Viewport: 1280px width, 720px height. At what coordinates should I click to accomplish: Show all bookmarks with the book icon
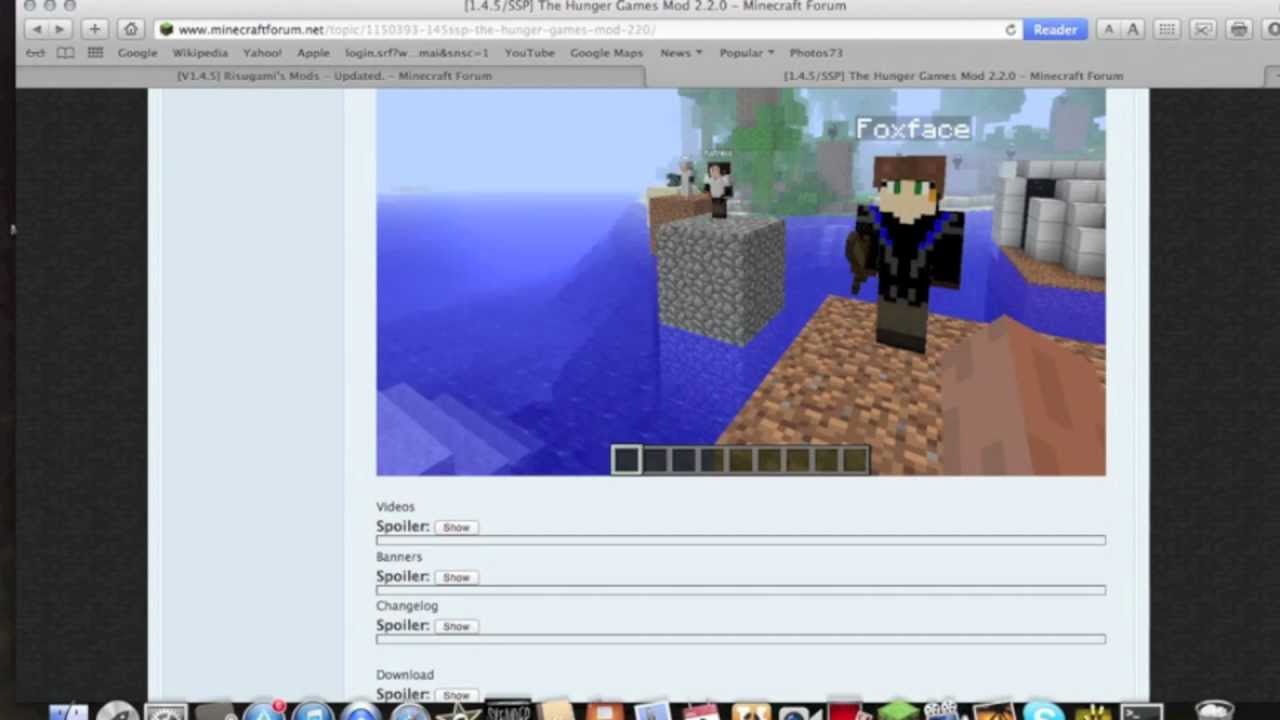click(65, 53)
